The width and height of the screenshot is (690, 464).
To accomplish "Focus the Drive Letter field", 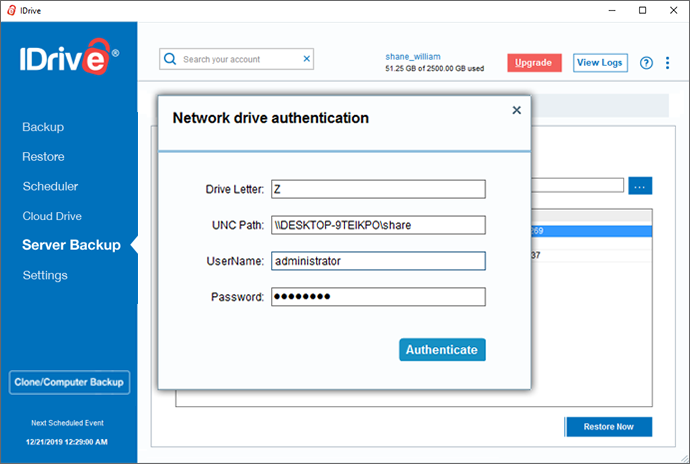I will pyautogui.click(x=378, y=189).
